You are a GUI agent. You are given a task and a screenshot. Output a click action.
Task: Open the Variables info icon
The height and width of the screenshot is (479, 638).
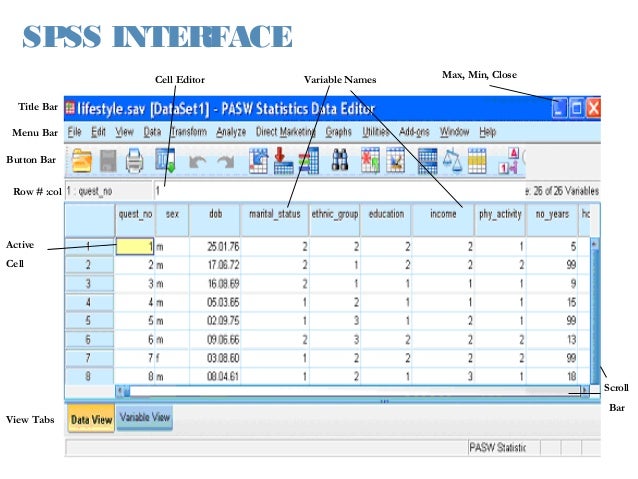click(x=309, y=161)
